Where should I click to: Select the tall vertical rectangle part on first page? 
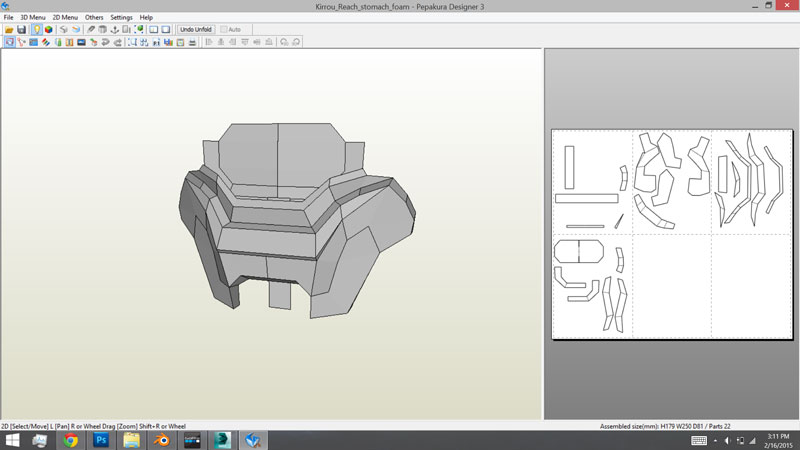(569, 167)
